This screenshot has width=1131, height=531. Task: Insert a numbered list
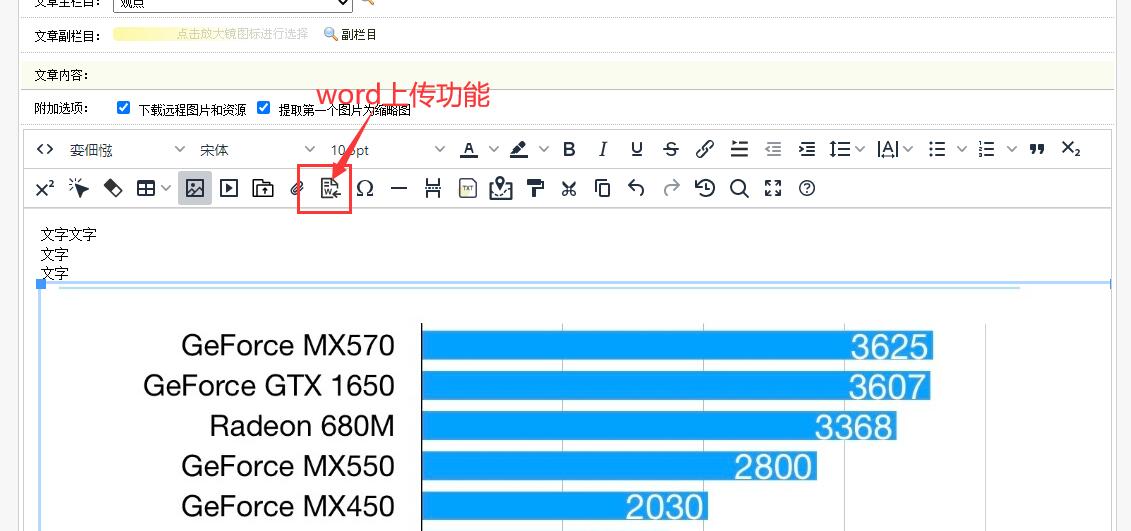tap(986, 149)
